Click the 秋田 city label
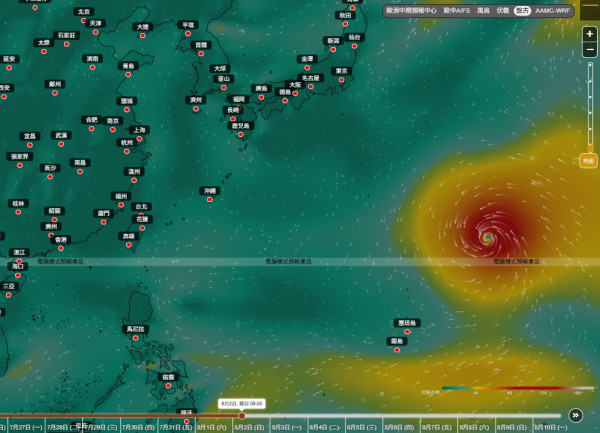The height and width of the screenshot is (433, 600). [x=345, y=15]
